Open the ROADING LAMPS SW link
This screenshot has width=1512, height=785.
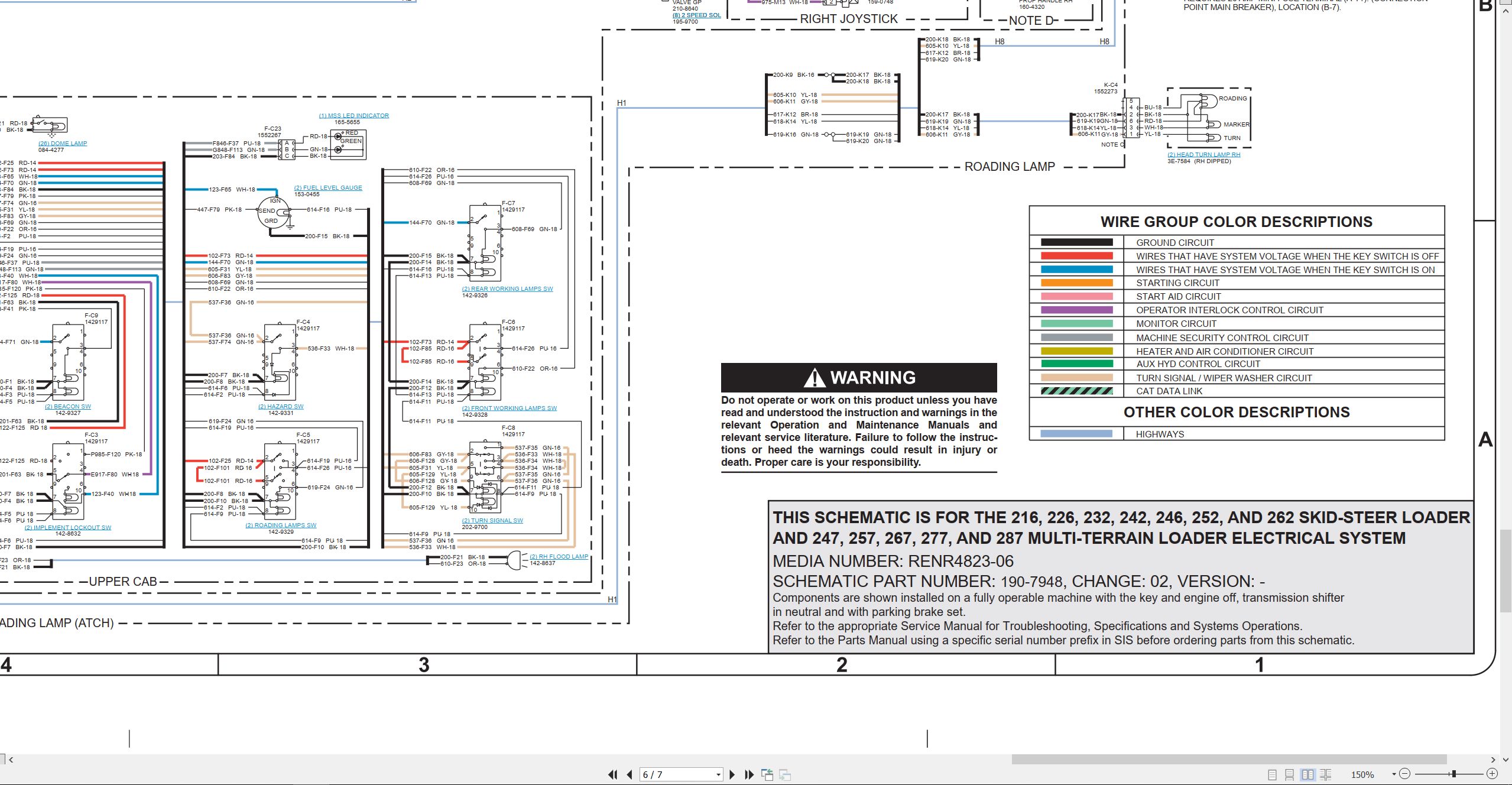(281, 526)
